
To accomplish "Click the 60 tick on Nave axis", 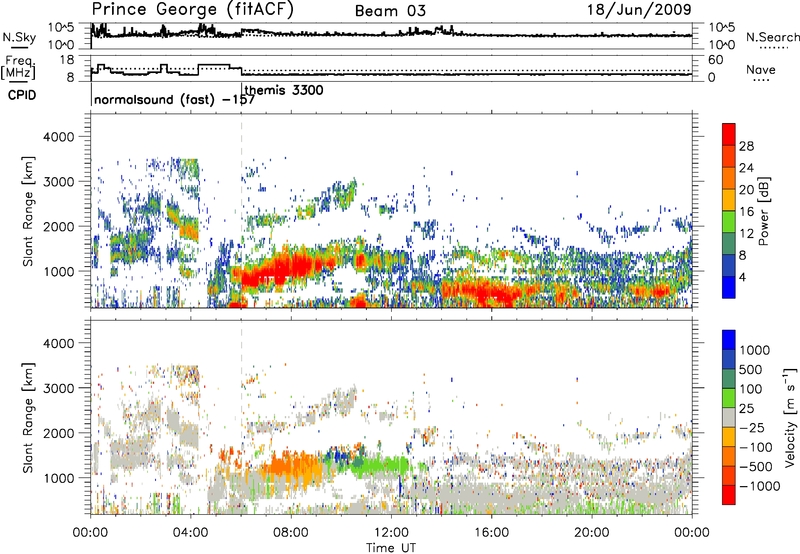I will 716,60.
